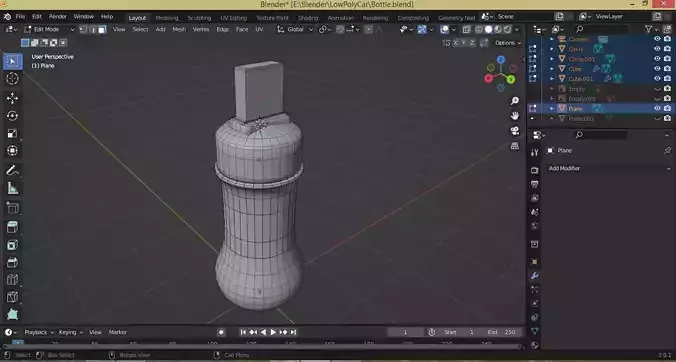Disable rendering of the Cube object
Viewport: 676px width, 362px height.
[667, 69]
